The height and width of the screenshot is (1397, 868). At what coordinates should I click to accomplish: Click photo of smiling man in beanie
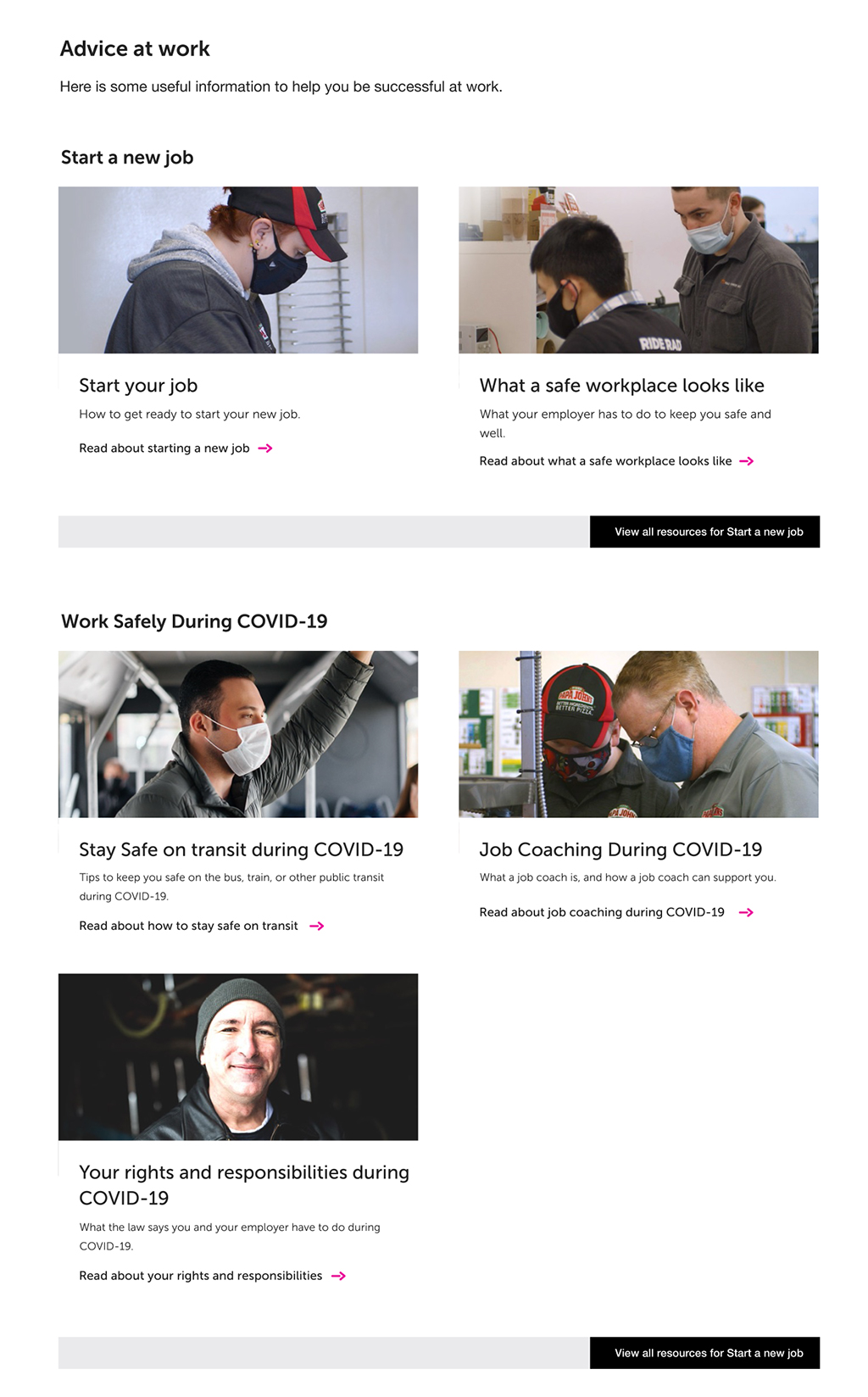(x=238, y=1057)
